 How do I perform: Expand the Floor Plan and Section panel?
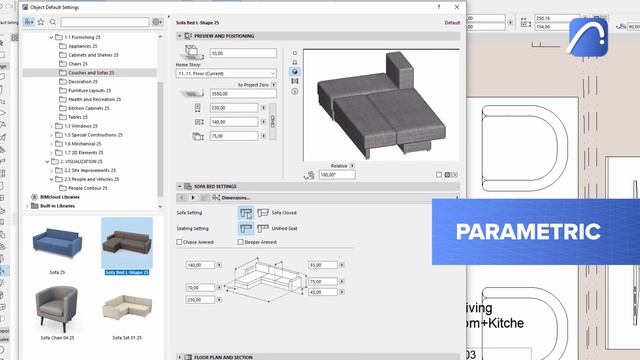(x=179, y=357)
